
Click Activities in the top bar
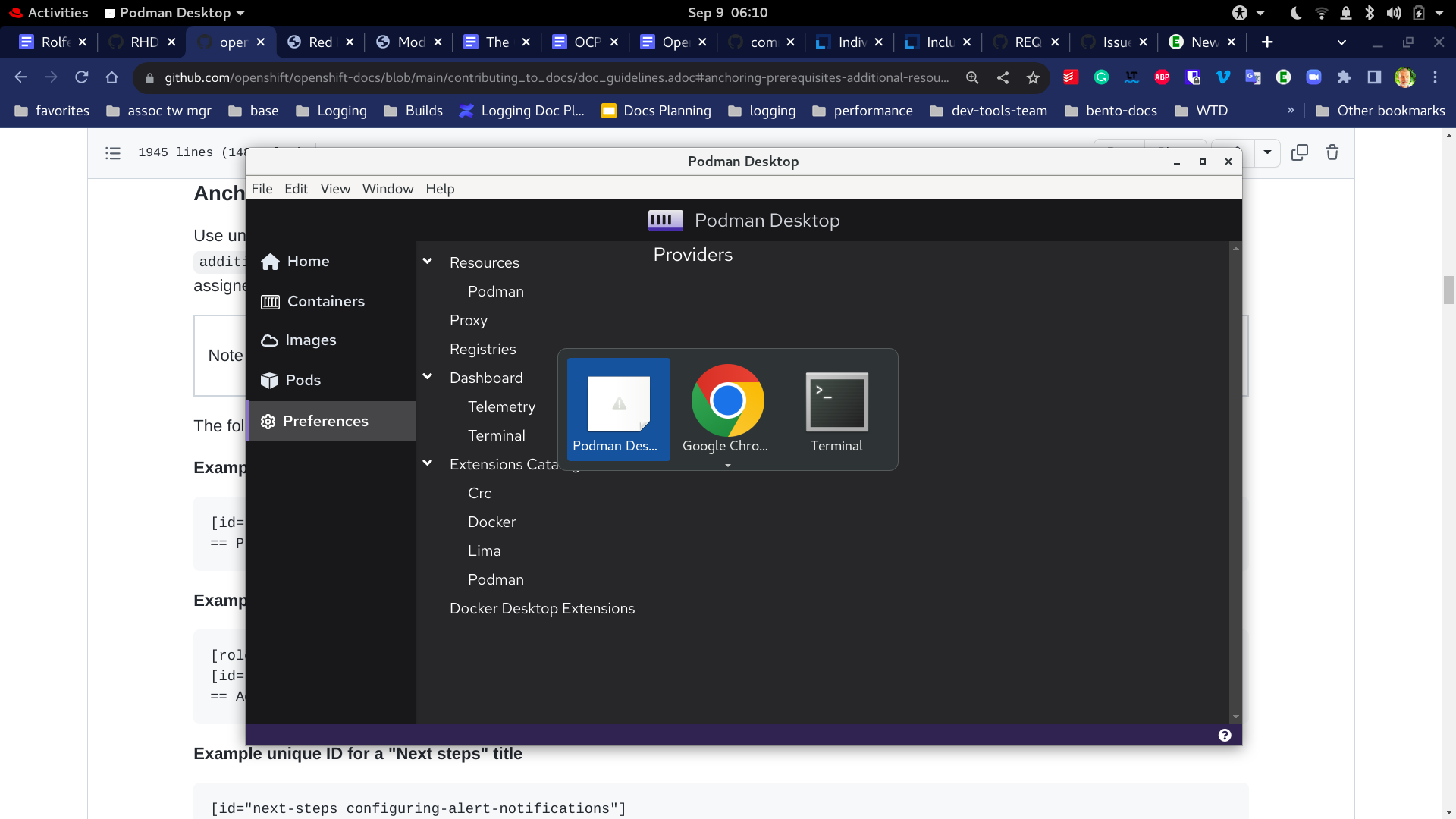click(x=49, y=13)
